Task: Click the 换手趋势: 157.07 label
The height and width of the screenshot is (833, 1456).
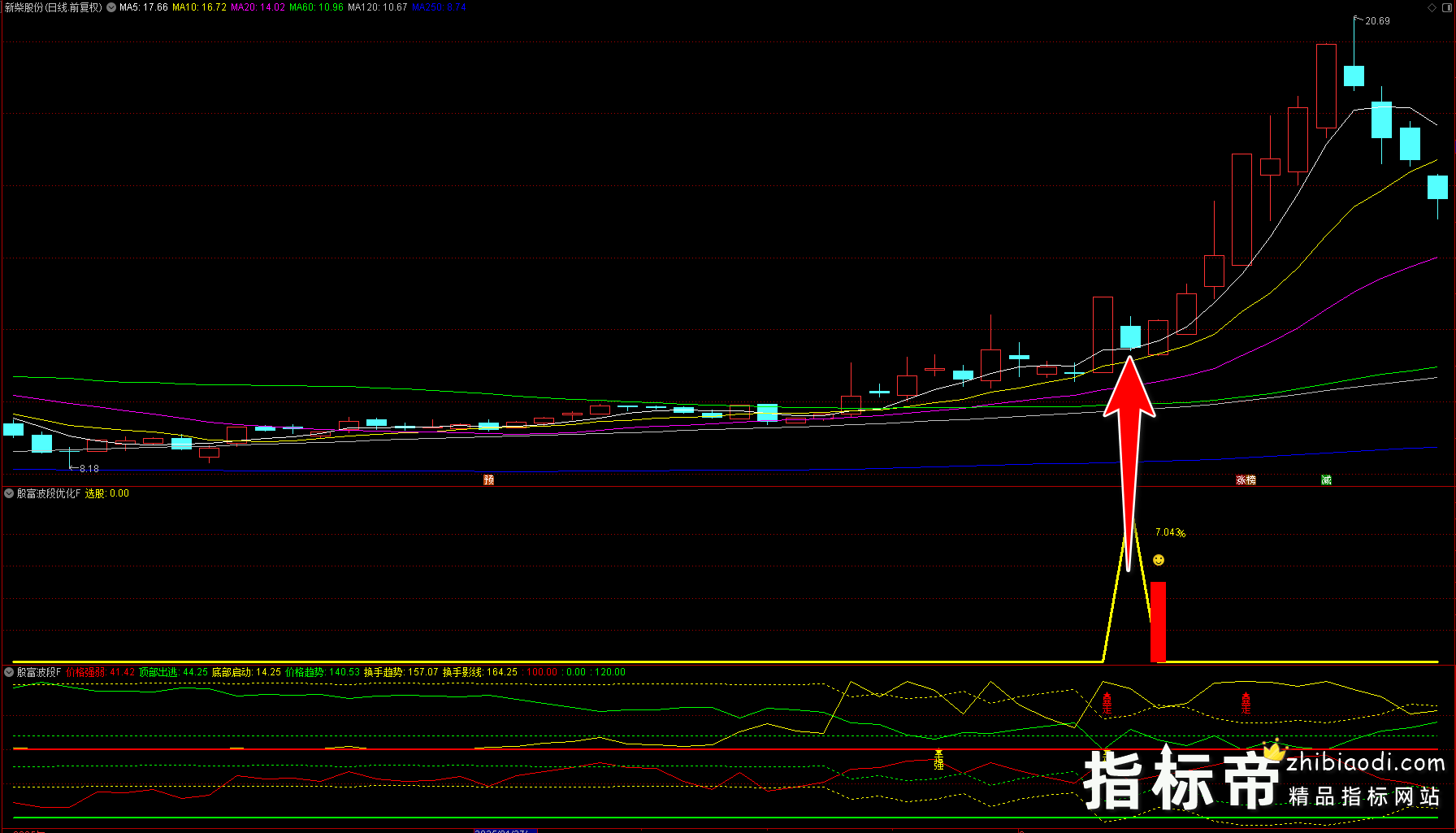Action: (401, 672)
